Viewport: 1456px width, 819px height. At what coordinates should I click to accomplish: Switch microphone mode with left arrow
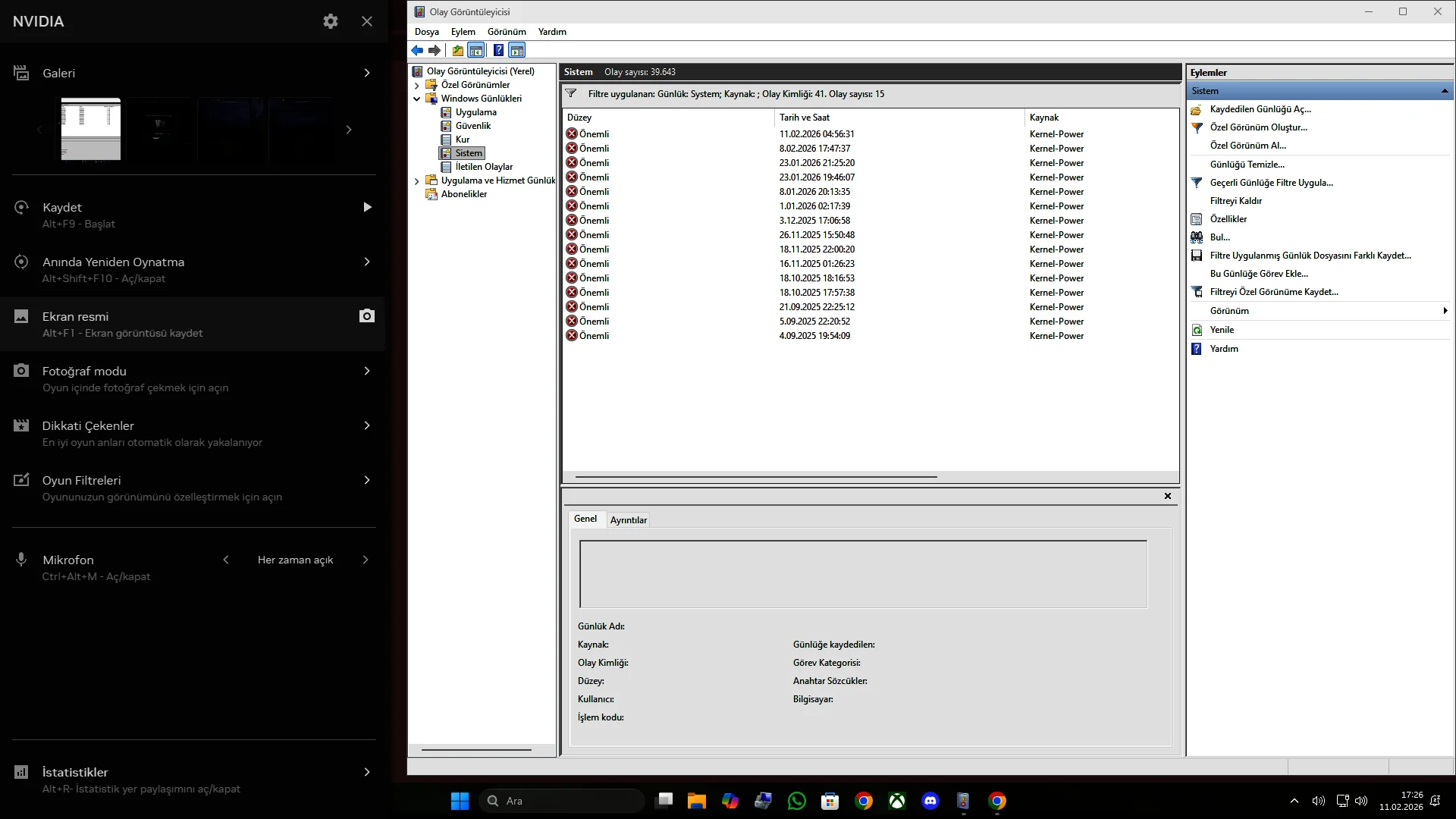(x=226, y=560)
